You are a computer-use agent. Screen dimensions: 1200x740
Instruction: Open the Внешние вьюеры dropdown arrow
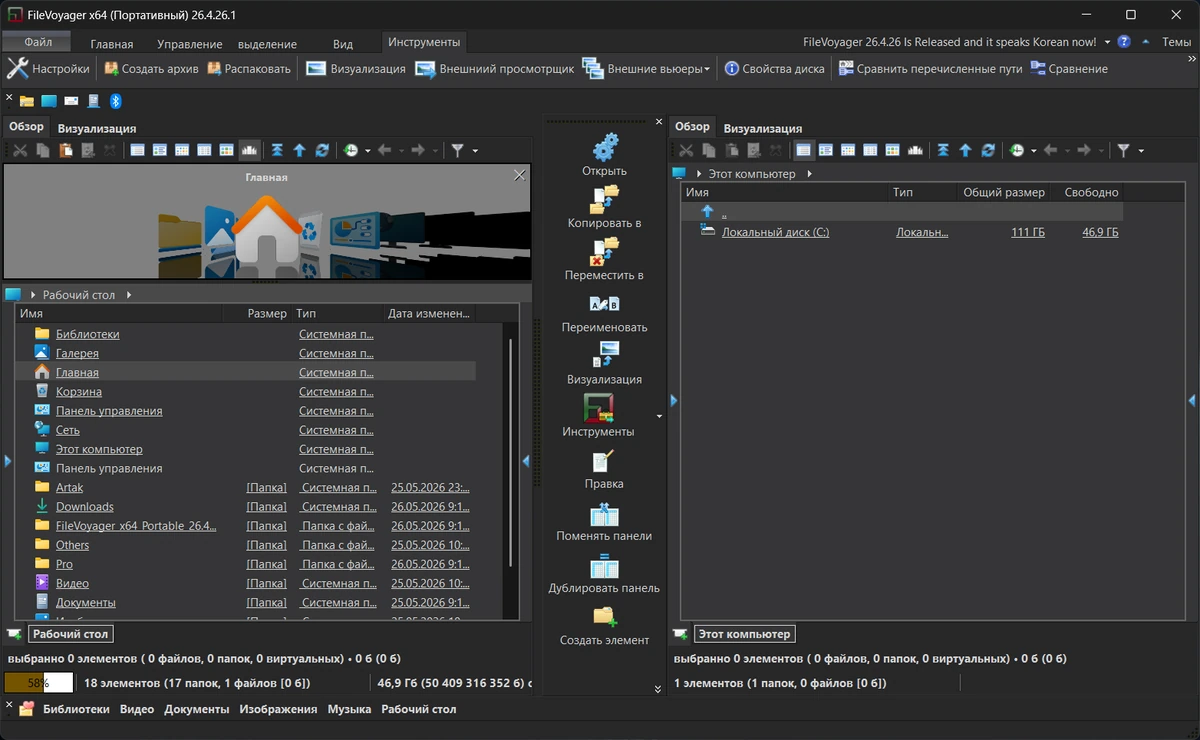click(x=707, y=69)
